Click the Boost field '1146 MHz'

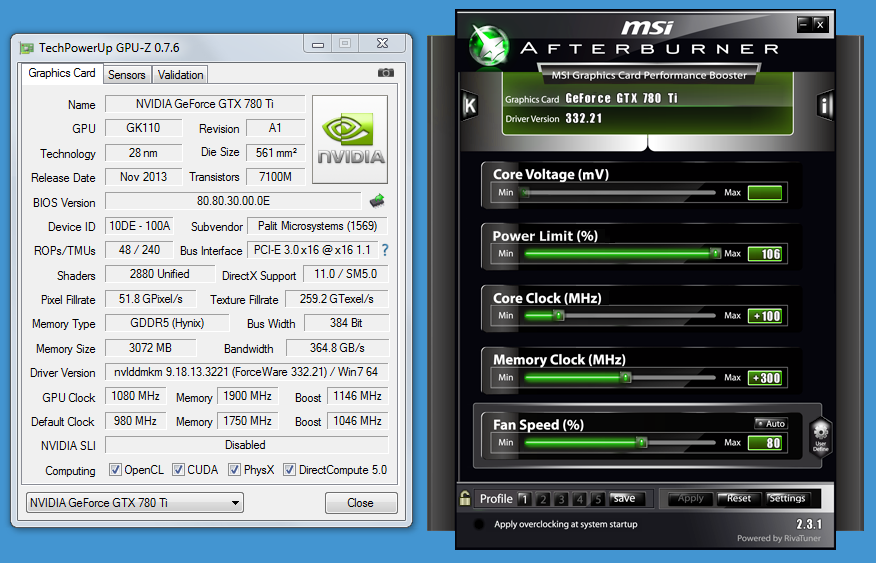pyautogui.click(x=358, y=396)
